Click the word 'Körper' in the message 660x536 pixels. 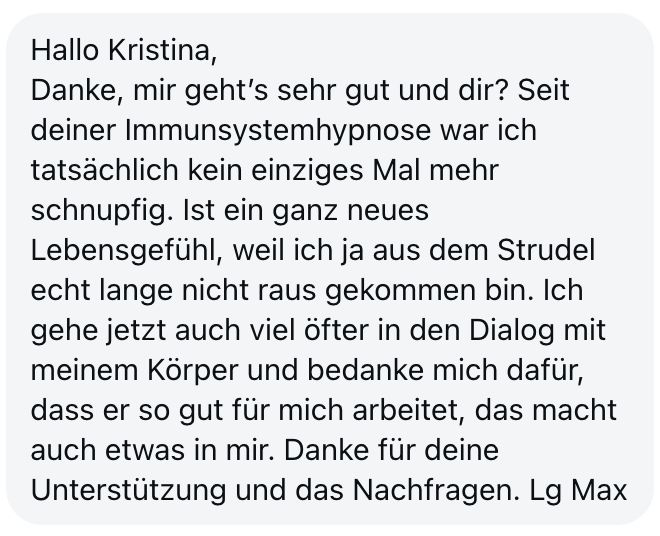[x=196, y=371]
